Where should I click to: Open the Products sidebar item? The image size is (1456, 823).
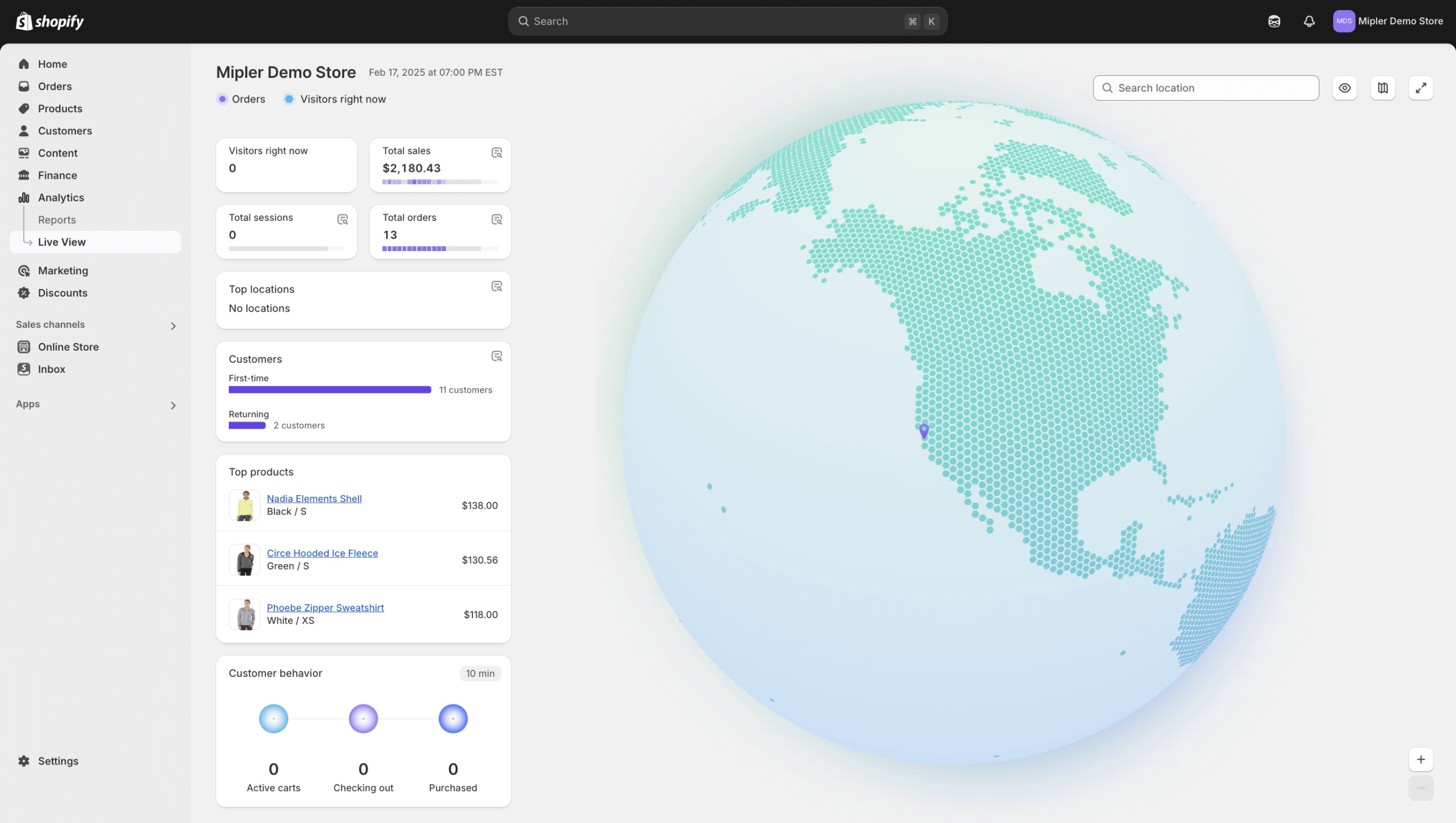coord(60,108)
